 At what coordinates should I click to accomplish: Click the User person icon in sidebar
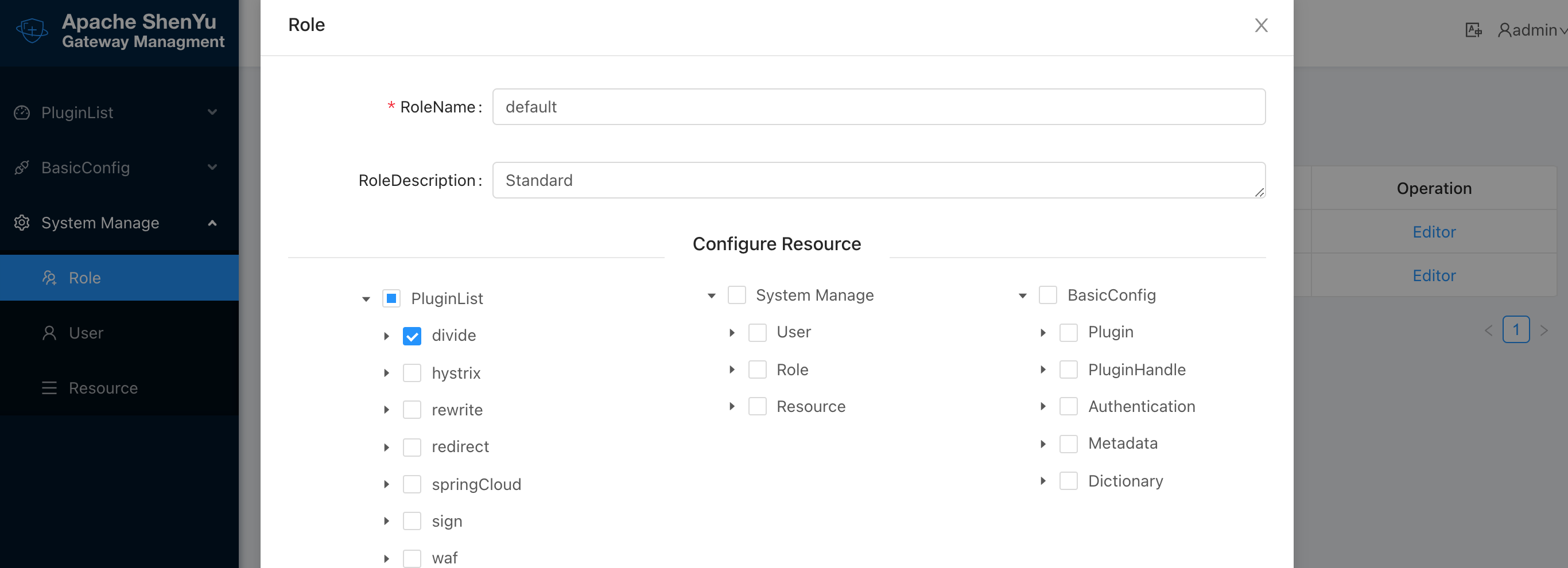49,333
